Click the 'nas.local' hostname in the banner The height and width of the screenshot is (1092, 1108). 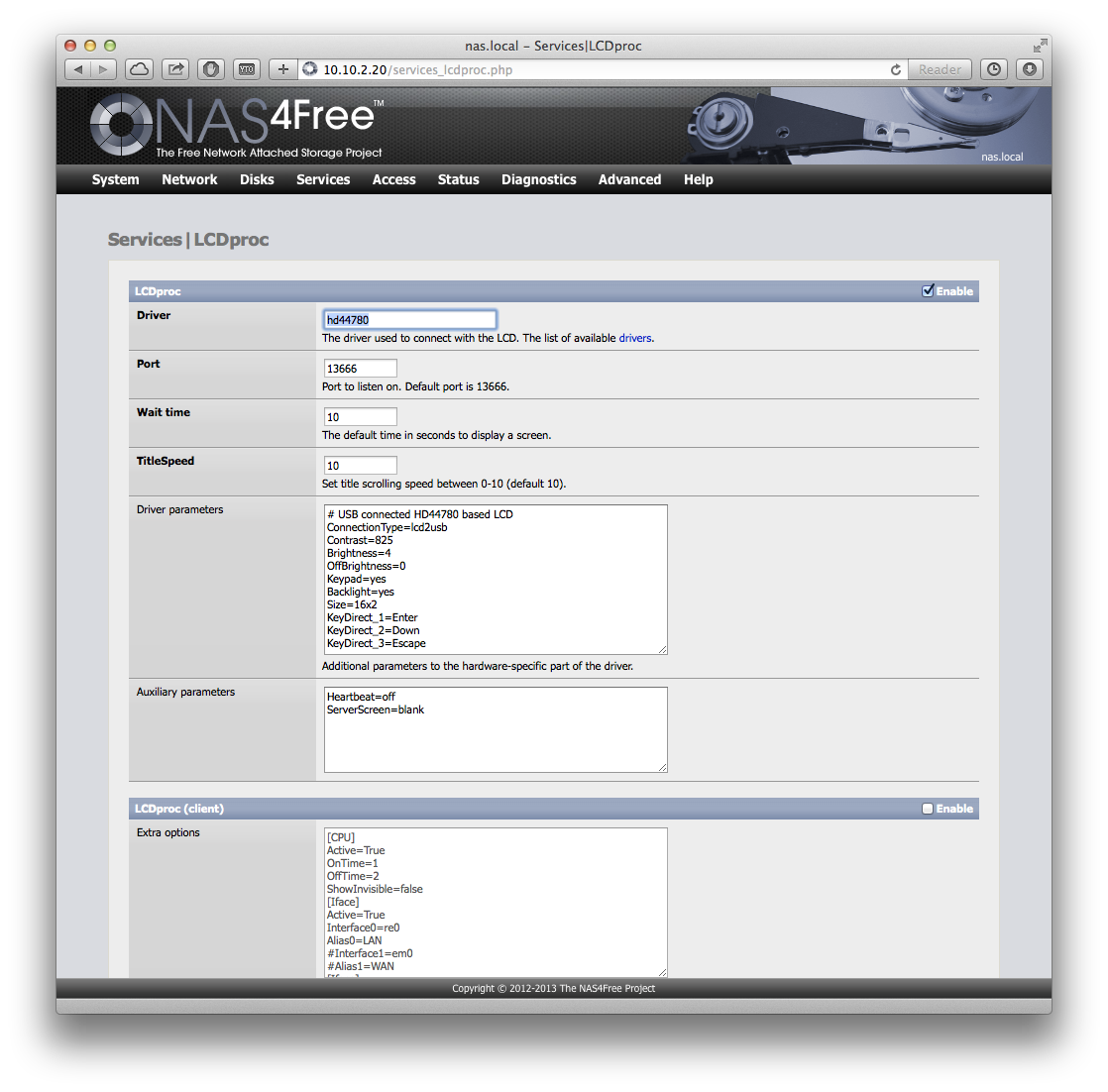pos(1001,157)
